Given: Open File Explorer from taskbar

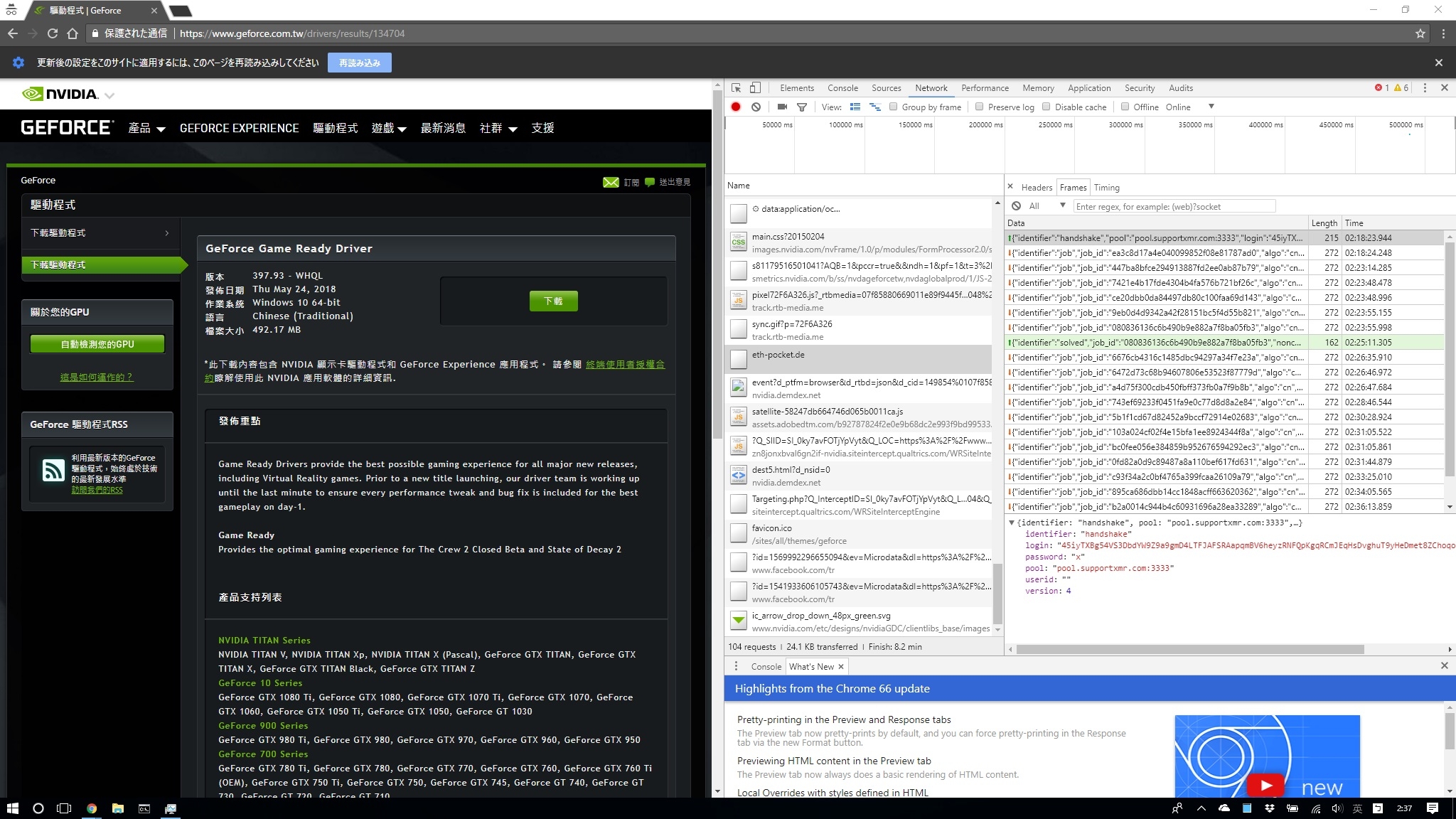Looking at the screenshot, I should [x=118, y=808].
